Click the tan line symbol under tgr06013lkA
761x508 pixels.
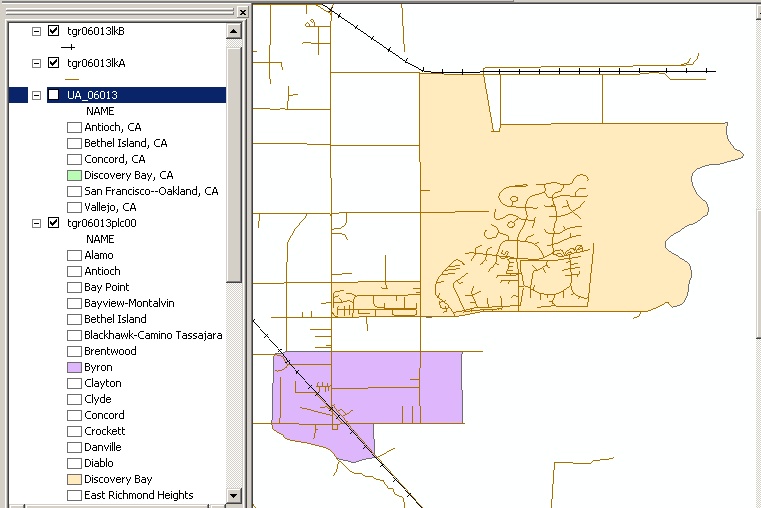tap(72, 79)
